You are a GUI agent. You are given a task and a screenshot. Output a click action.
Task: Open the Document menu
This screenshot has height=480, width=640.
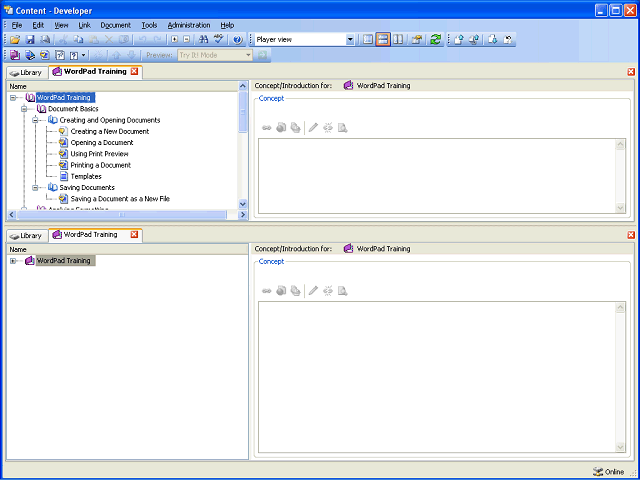116,25
